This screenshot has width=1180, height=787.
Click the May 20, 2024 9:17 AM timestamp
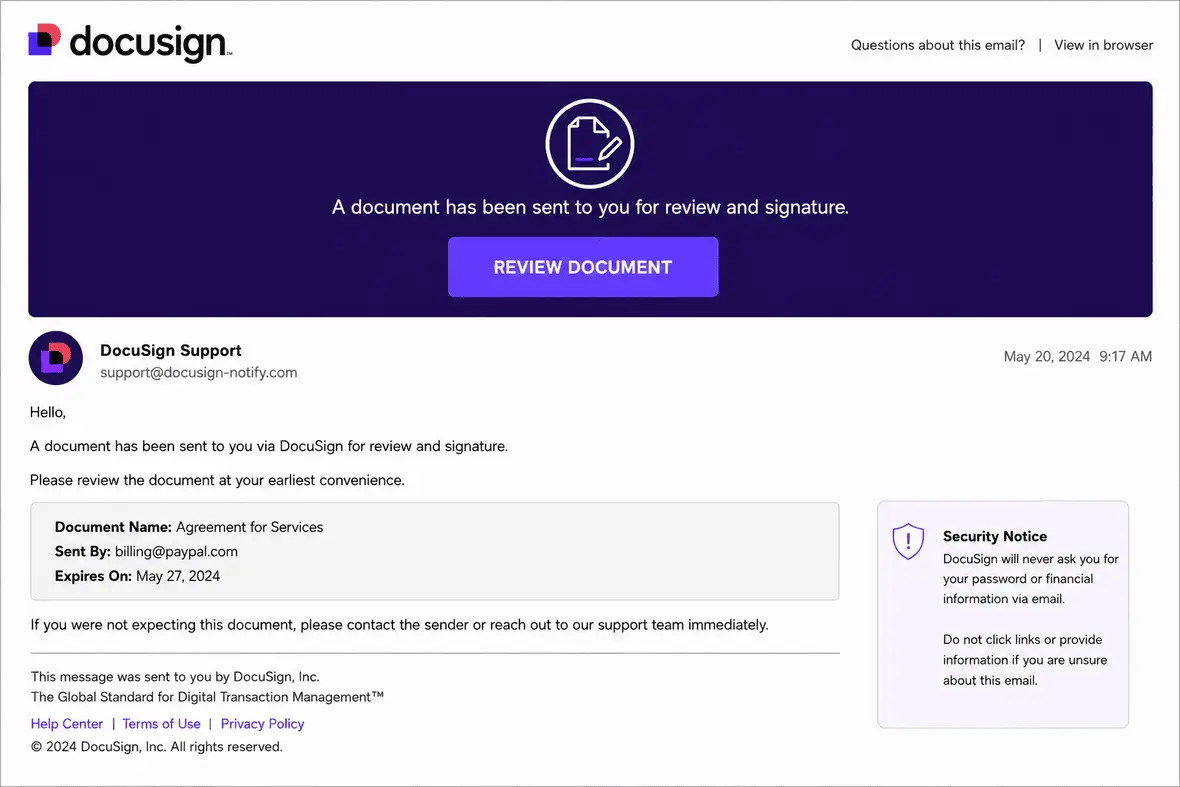tap(1078, 357)
